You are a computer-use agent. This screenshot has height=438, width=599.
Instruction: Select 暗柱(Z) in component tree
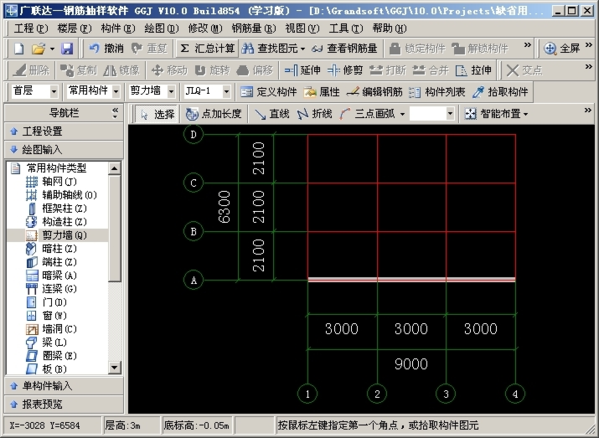[x=51, y=249]
